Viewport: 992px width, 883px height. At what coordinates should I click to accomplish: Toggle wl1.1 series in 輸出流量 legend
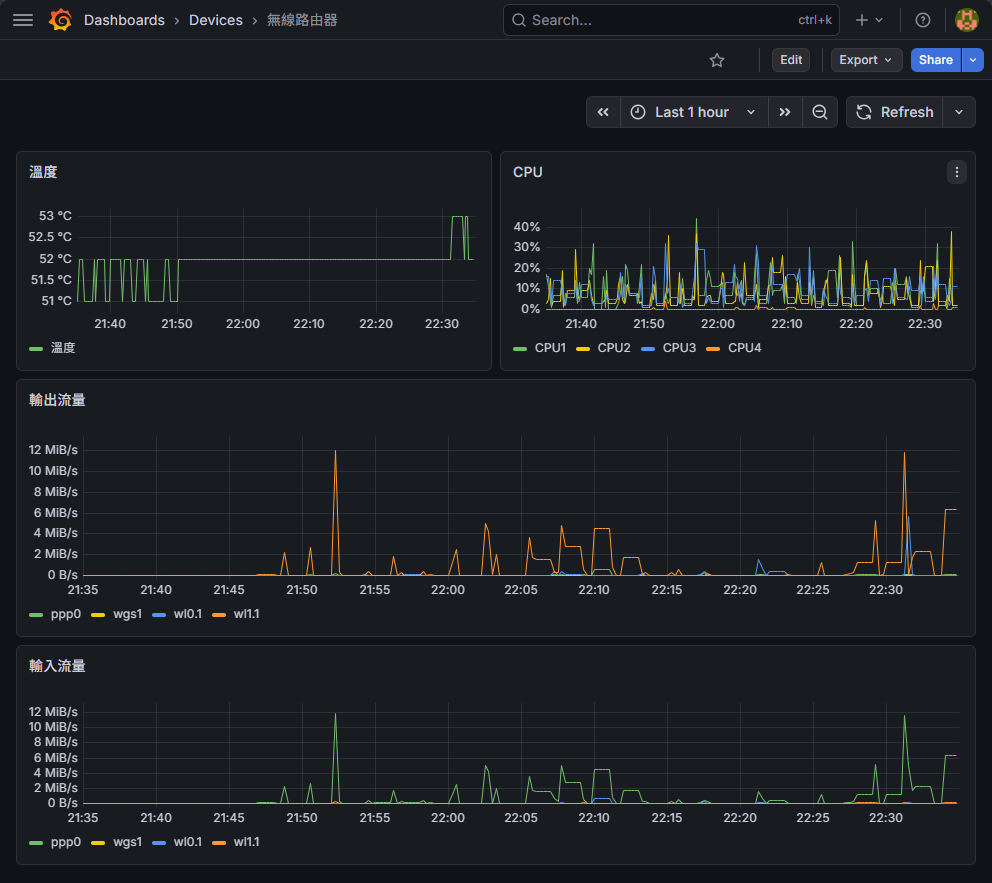coord(246,614)
